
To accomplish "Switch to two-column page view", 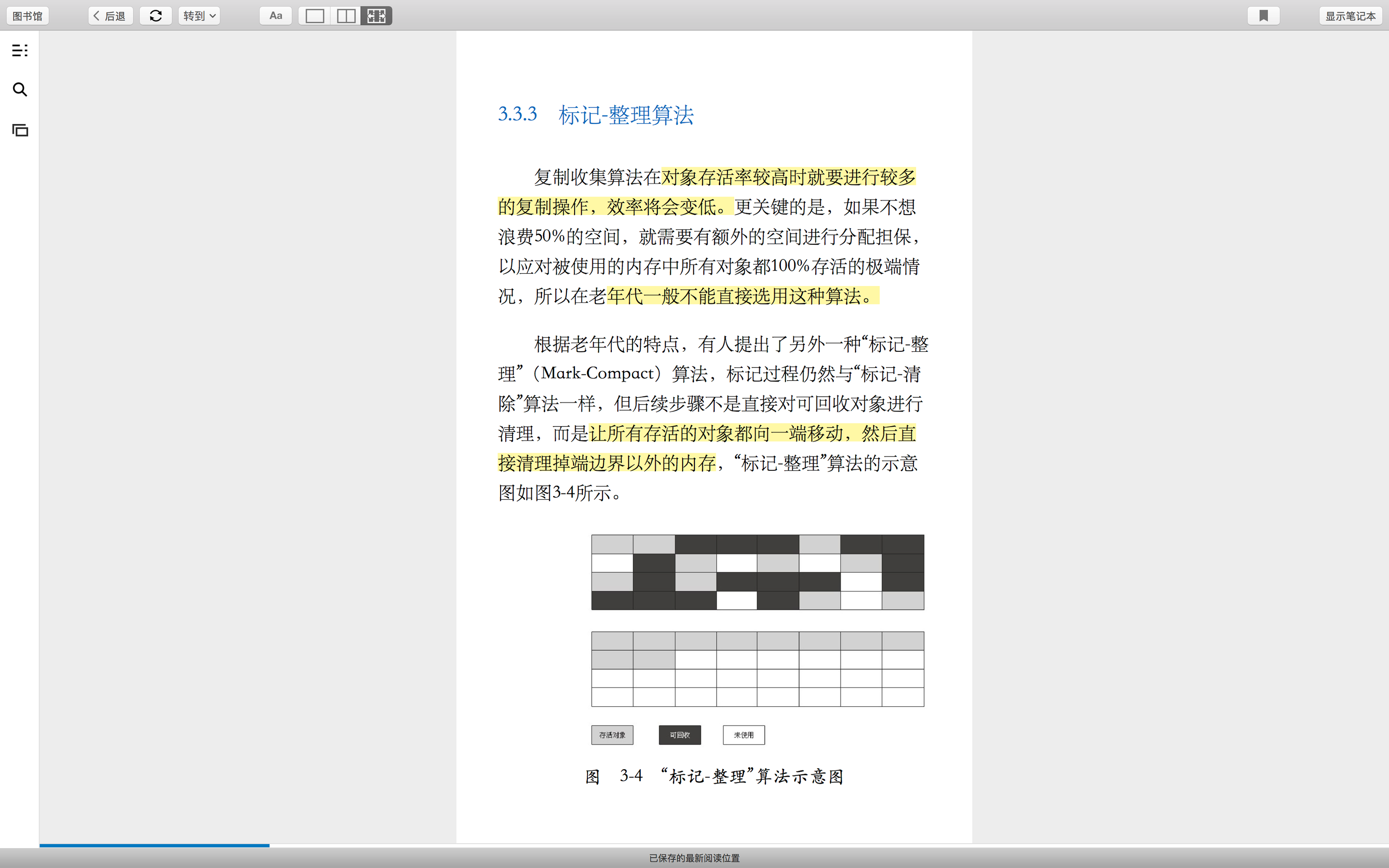I will [x=345, y=16].
